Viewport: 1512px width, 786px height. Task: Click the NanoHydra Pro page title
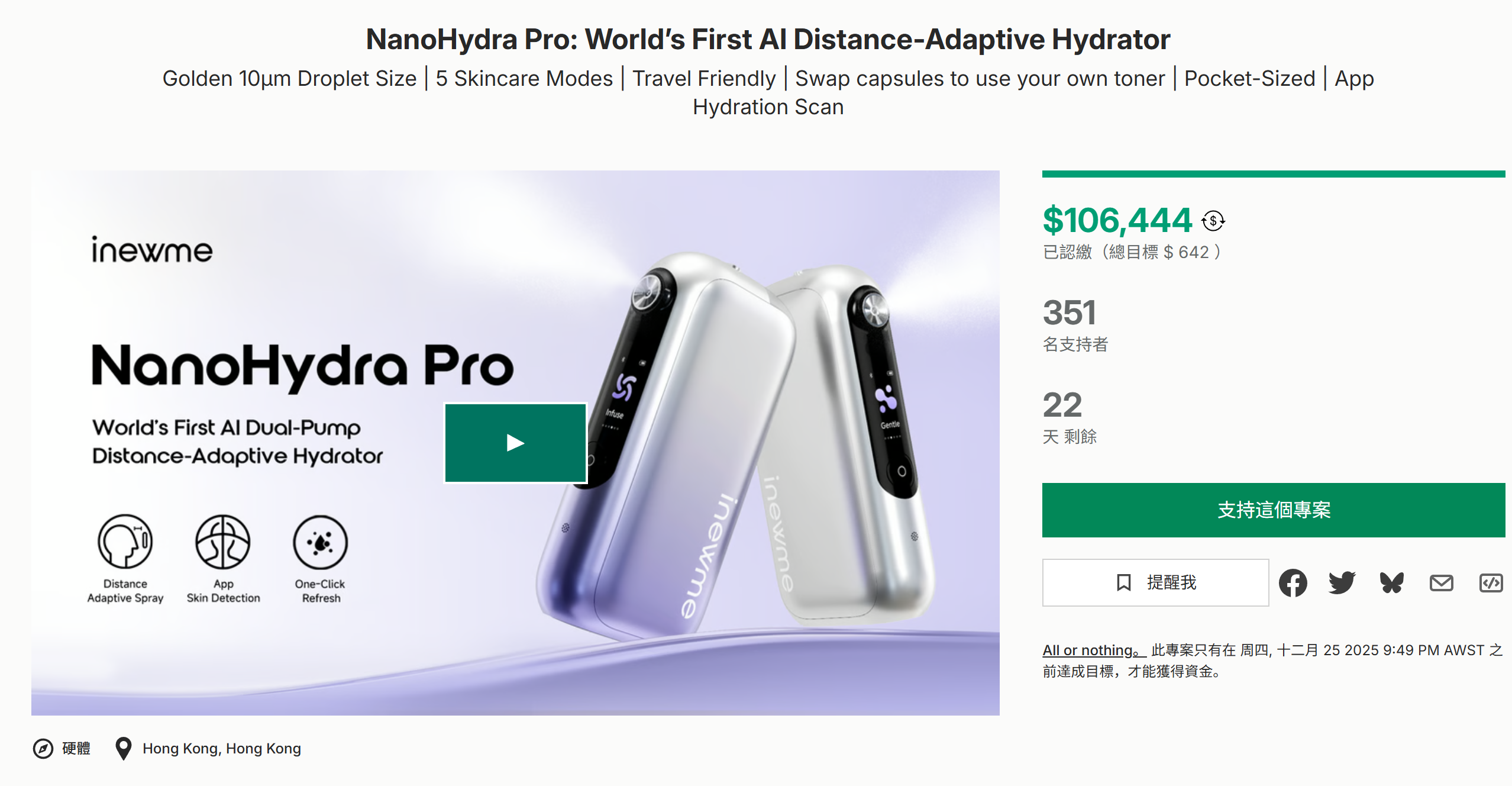pos(767,39)
